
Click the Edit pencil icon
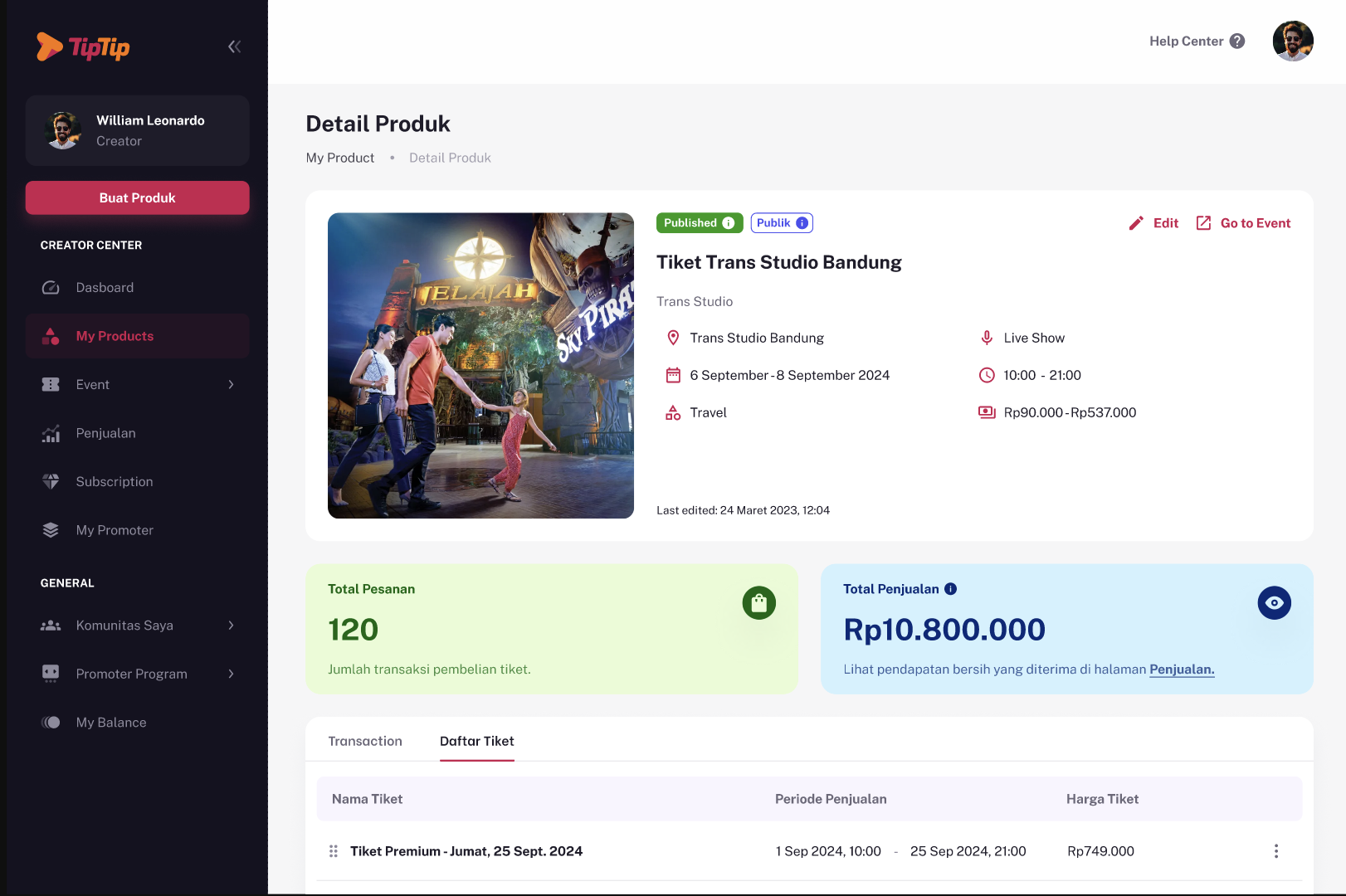[x=1136, y=223]
